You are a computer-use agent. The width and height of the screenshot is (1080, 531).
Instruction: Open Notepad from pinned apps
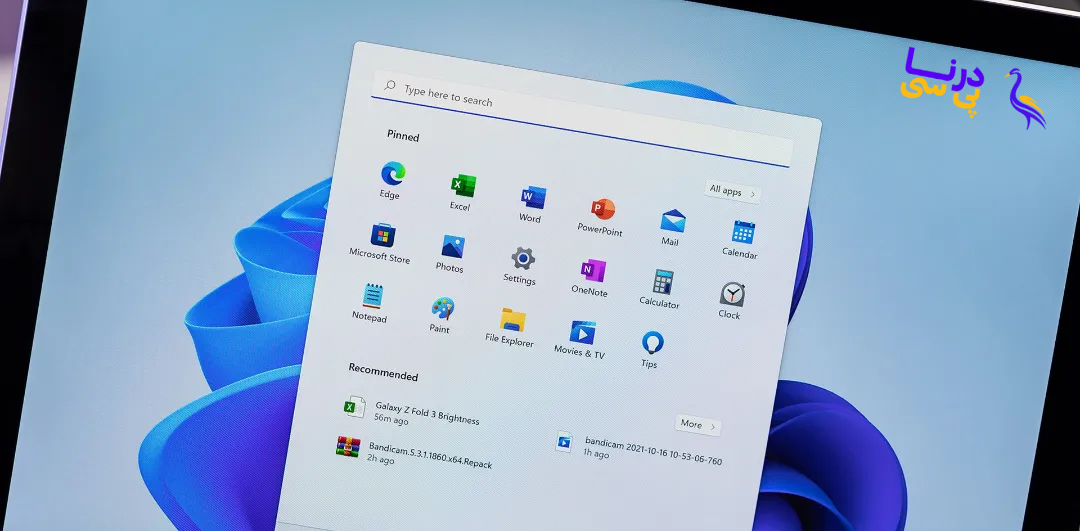372,296
